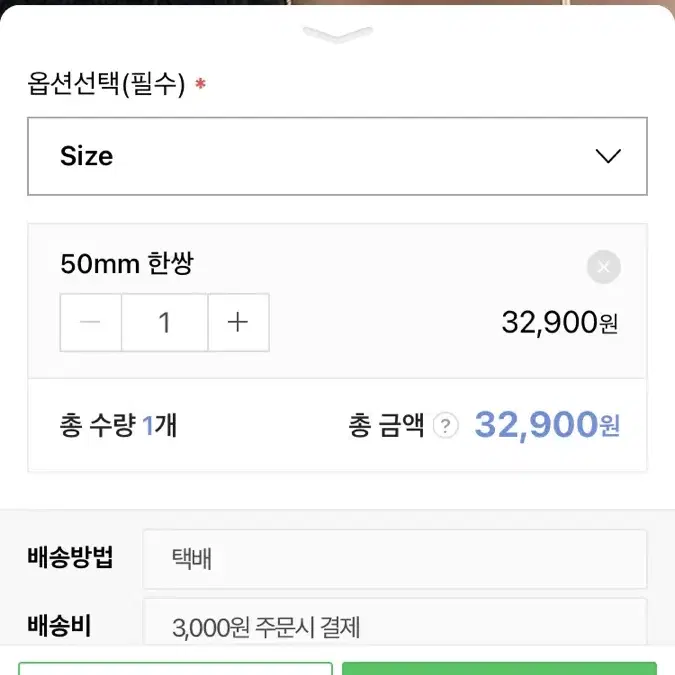Image resolution: width=675 pixels, height=675 pixels.
Task: Click the blue total amount 32,900원
Action: 547,425
